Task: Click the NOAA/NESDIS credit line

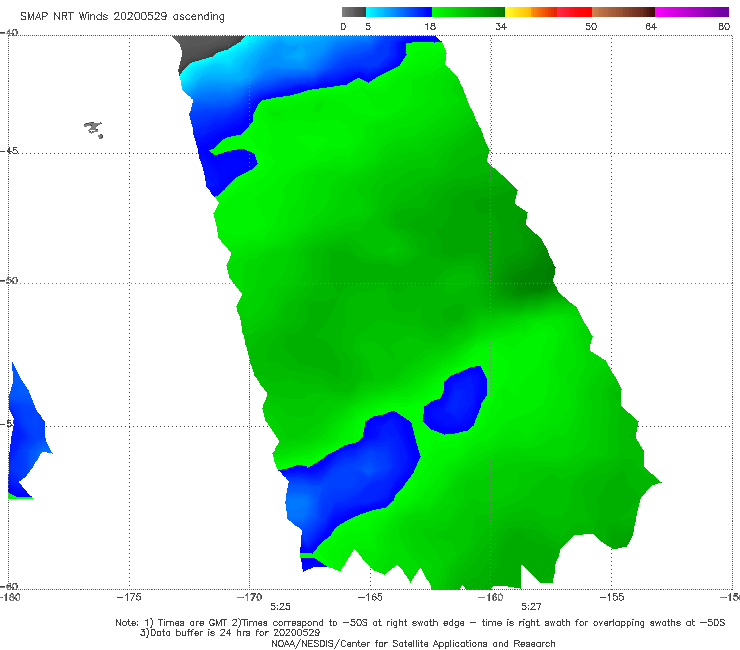Action: [413, 643]
